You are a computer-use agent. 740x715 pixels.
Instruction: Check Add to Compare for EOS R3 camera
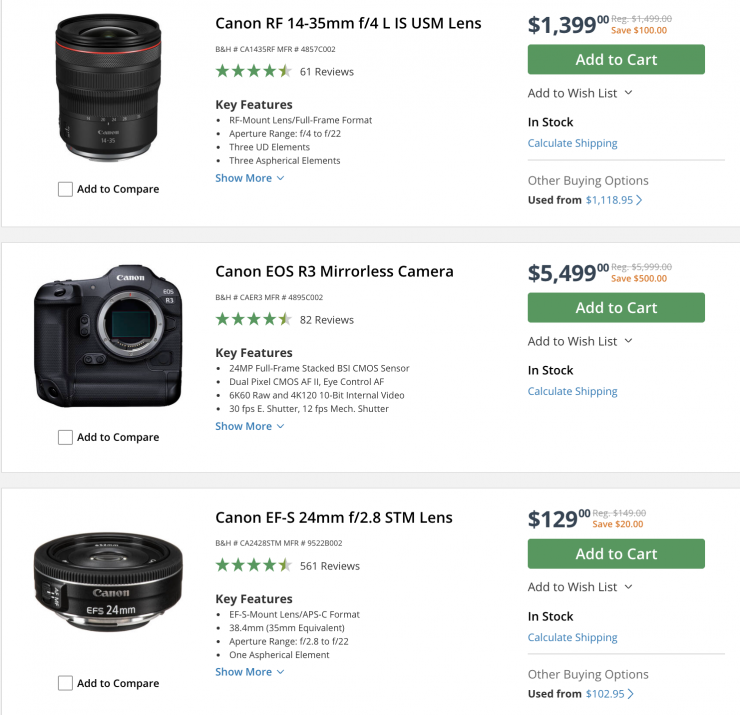click(x=66, y=437)
